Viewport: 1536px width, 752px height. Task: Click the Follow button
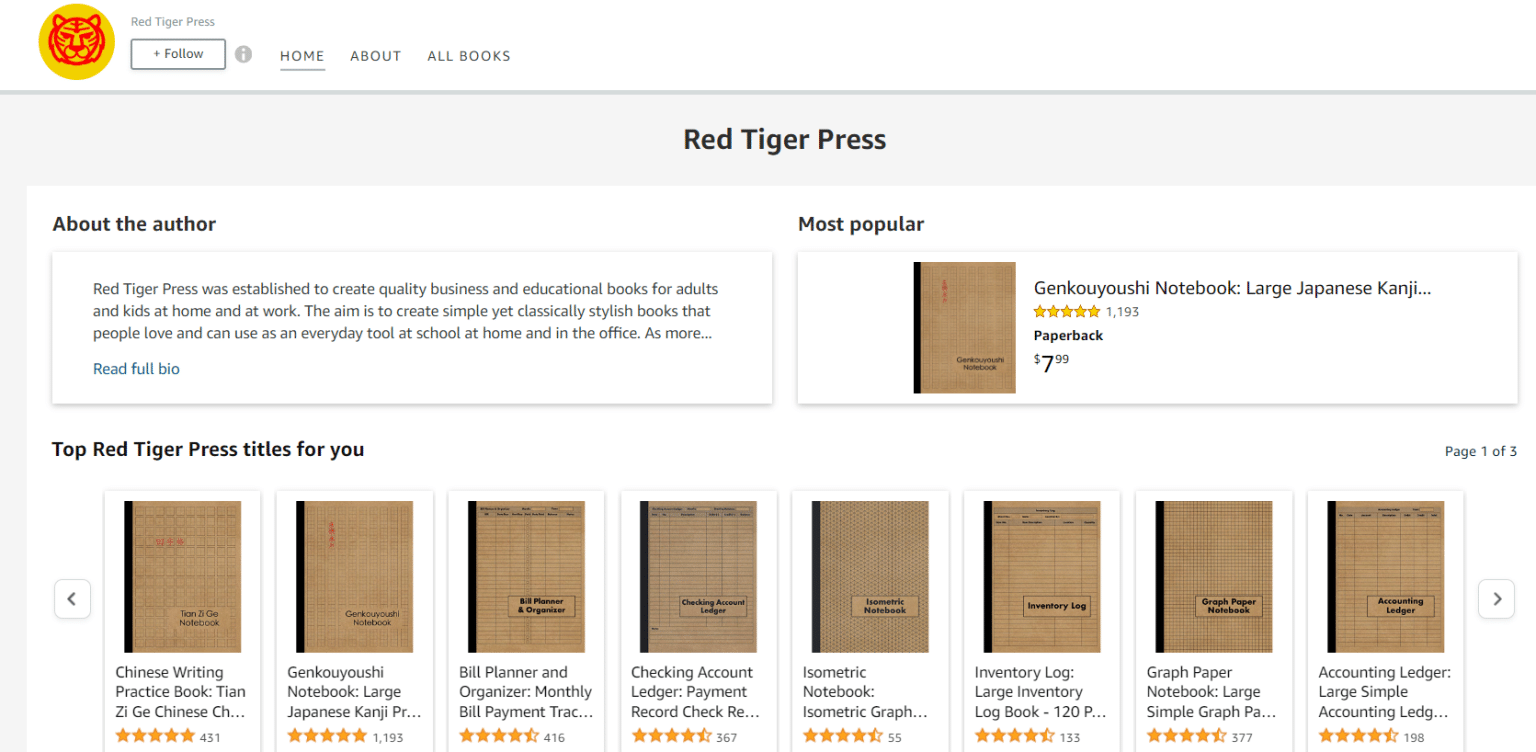pos(177,54)
